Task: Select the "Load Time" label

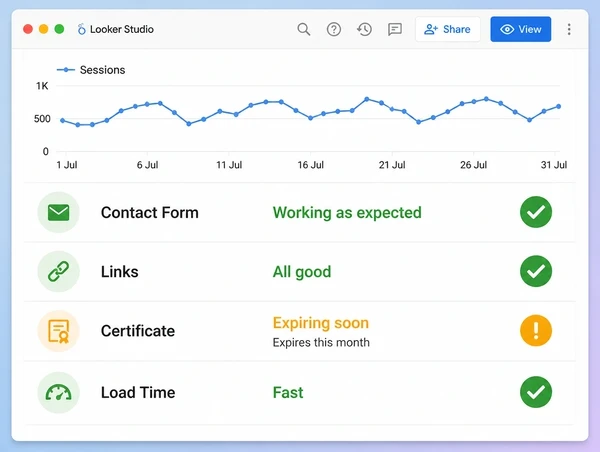Action: [x=138, y=393]
